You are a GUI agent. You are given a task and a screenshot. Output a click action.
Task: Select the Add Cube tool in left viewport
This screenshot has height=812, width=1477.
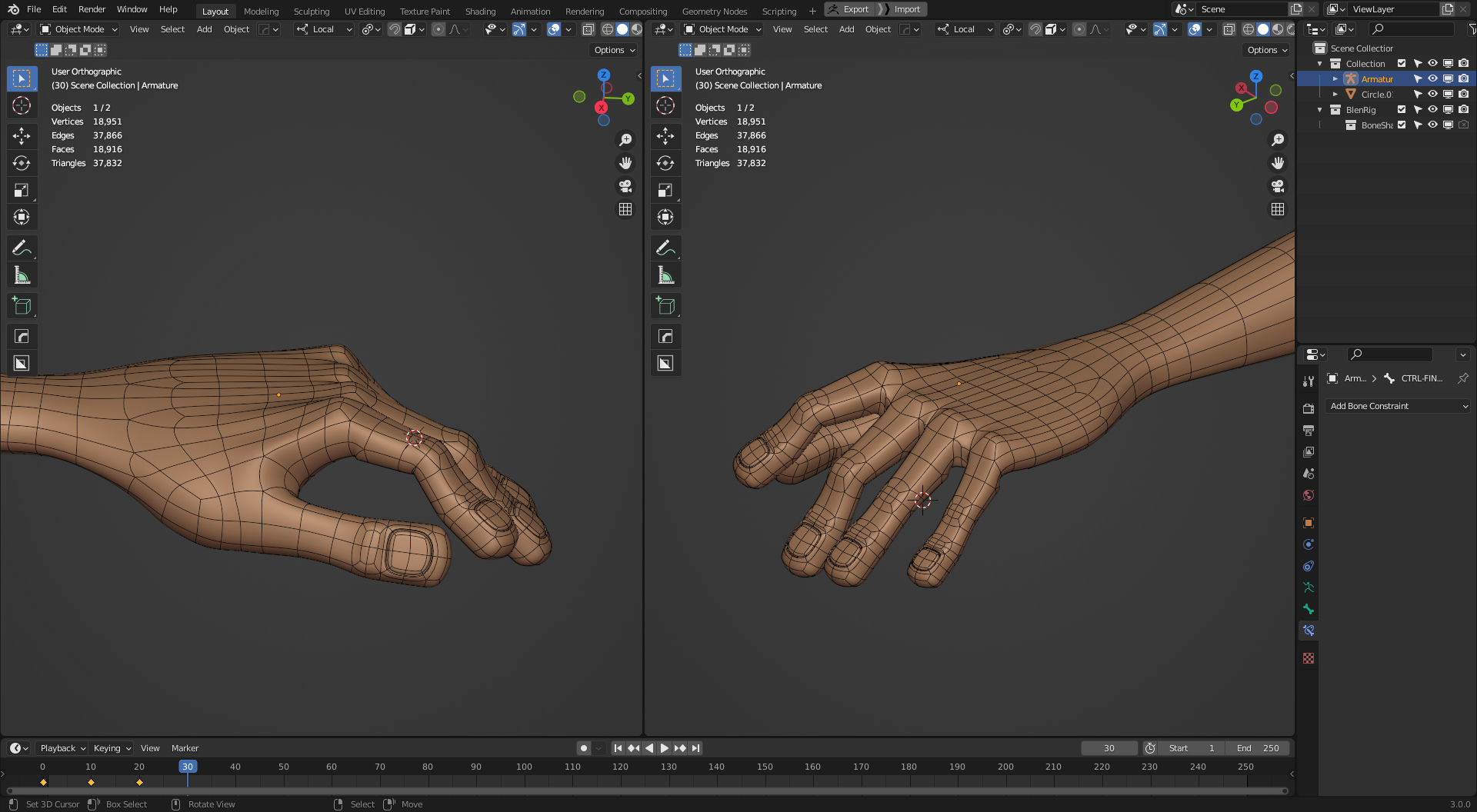(x=22, y=305)
